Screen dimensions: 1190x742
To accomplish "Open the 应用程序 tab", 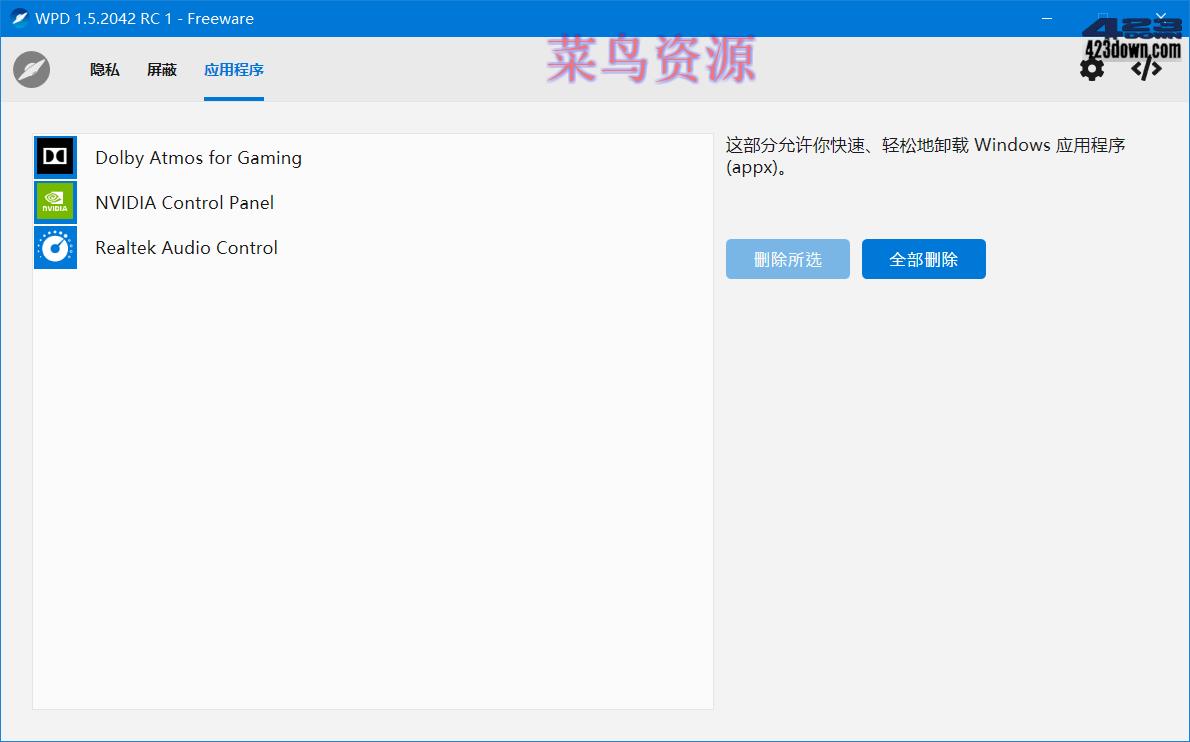I will point(233,69).
